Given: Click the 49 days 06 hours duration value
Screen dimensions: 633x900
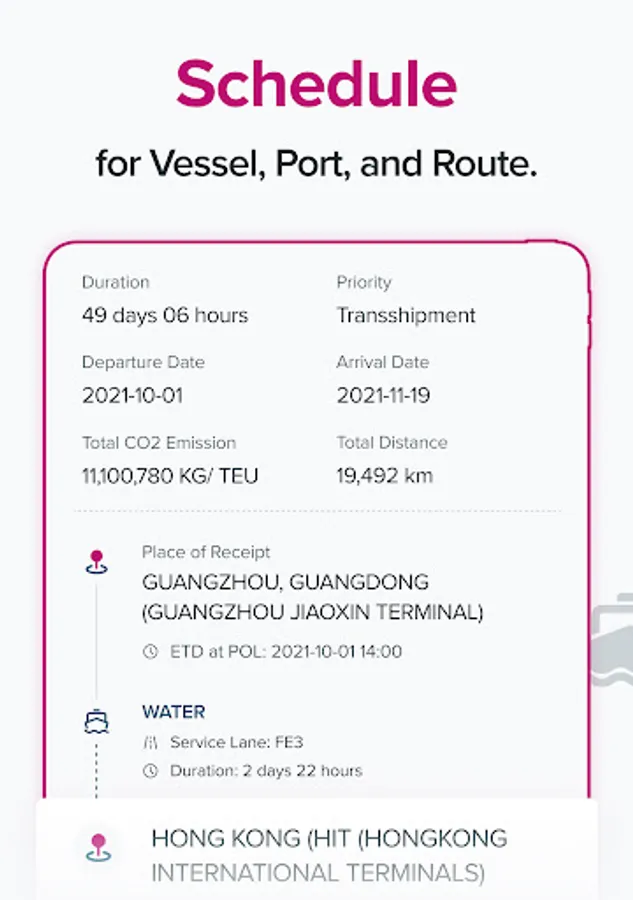Looking at the screenshot, I should 165,316.
